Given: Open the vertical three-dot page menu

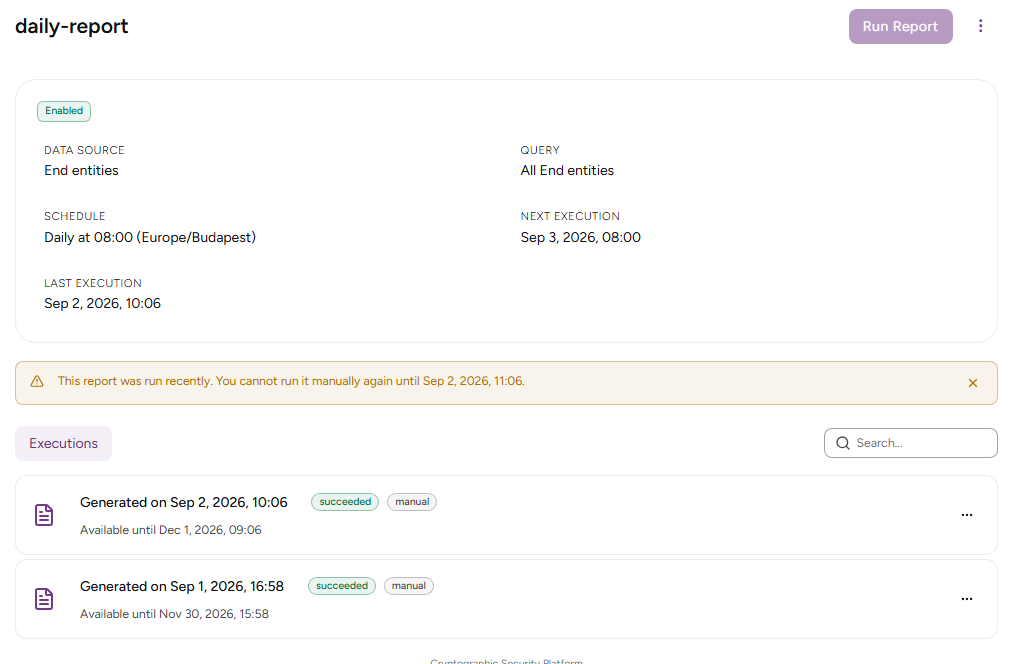Looking at the screenshot, I should 980,26.
